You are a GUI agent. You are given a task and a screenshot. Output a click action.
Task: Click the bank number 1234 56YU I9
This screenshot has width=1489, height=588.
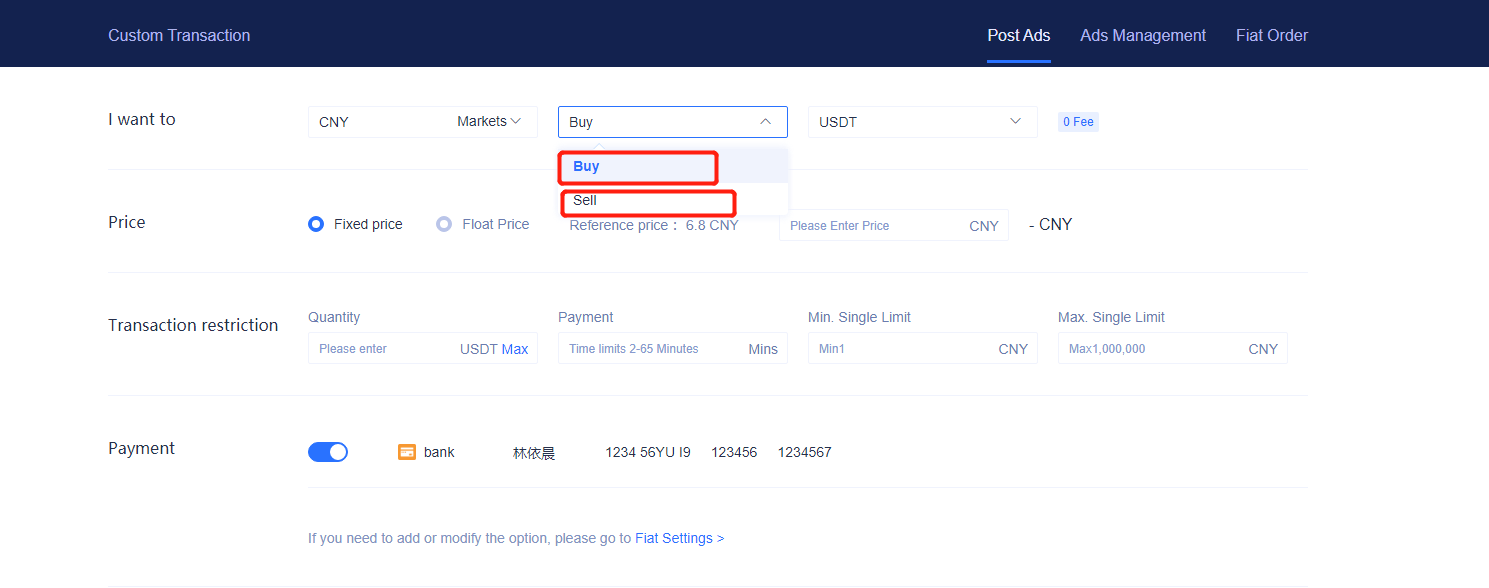(x=648, y=452)
